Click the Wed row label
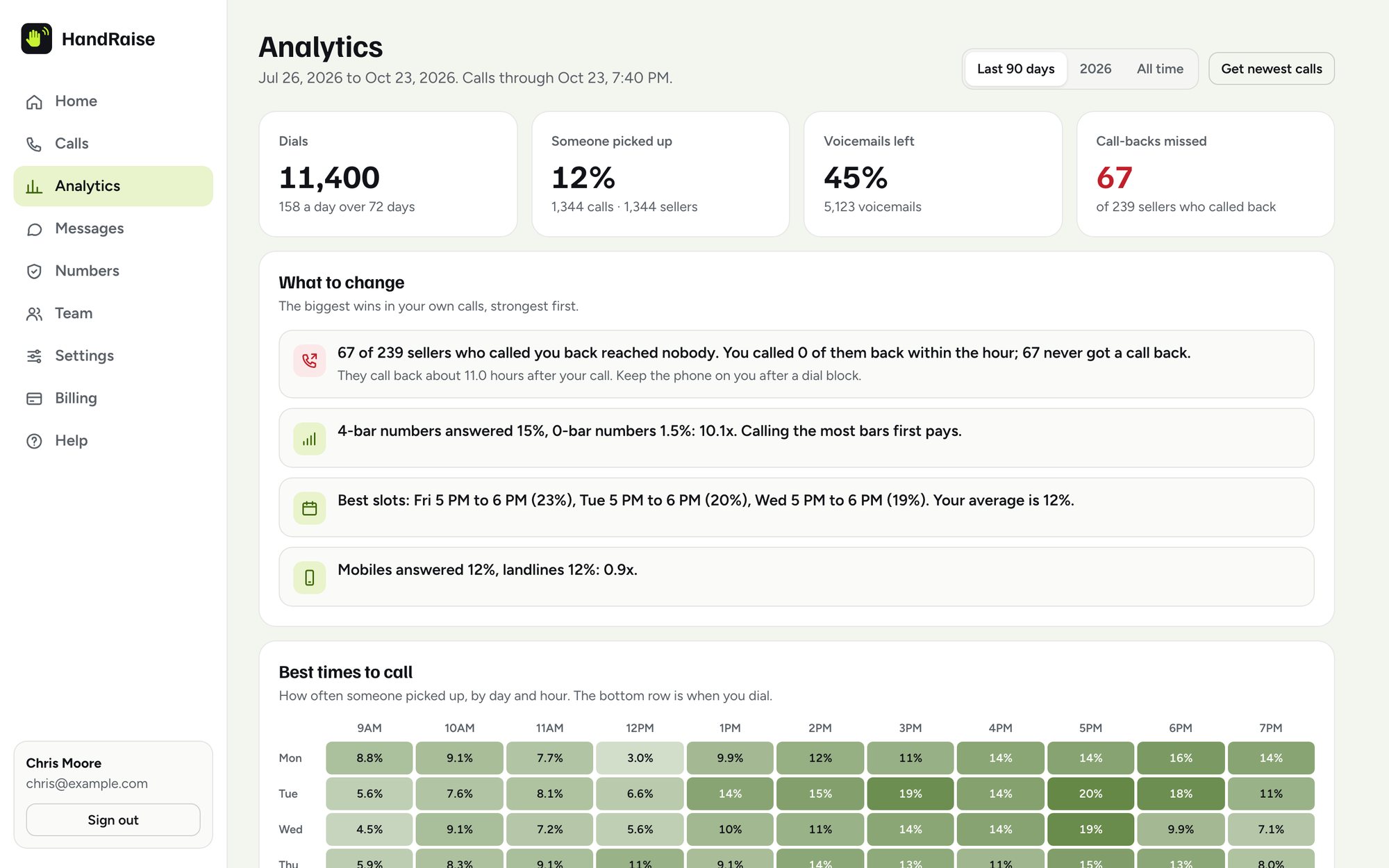Viewport: 1389px width, 868px height. [x=290, y=830]
